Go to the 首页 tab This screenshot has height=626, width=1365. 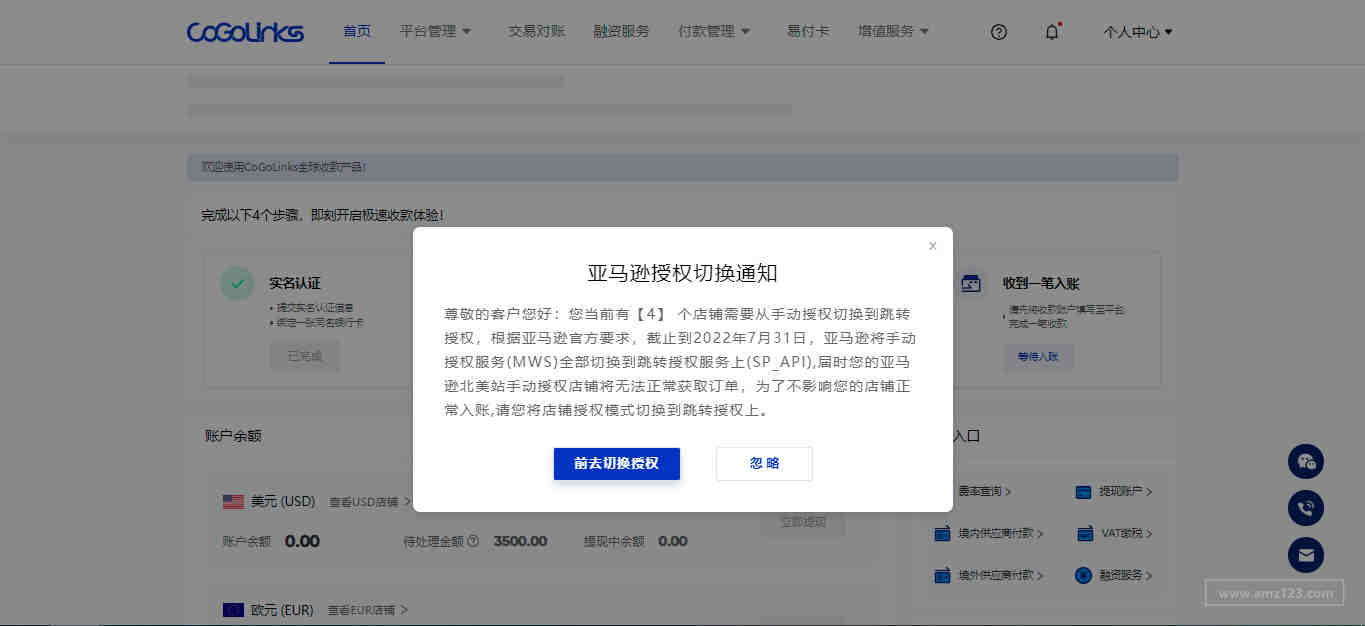[357, 32]
